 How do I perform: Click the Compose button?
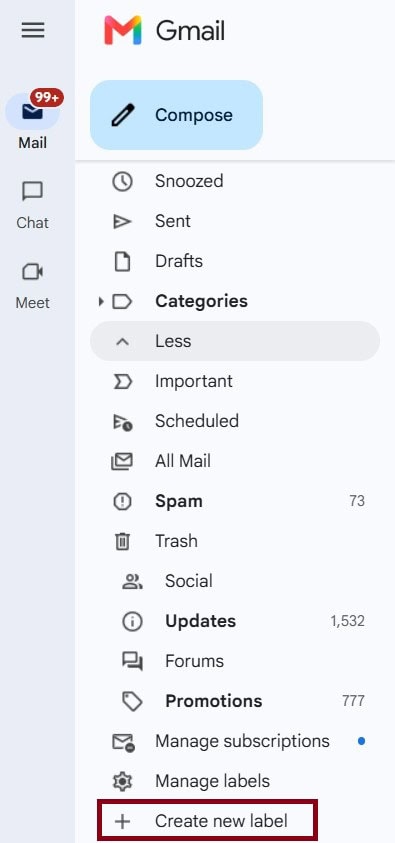click(x=176, y=115)
